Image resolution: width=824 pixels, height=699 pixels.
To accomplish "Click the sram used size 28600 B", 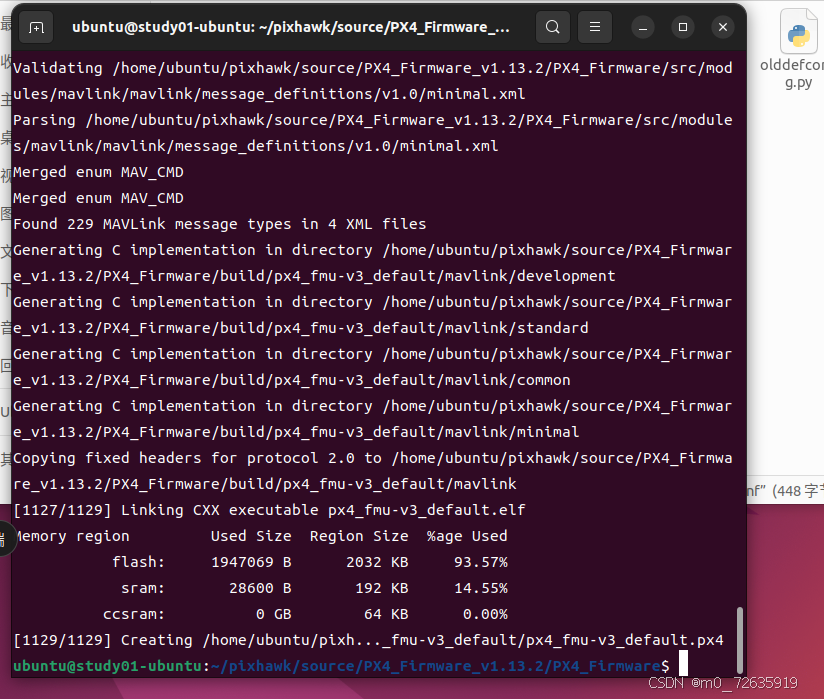I will [260, 588].
